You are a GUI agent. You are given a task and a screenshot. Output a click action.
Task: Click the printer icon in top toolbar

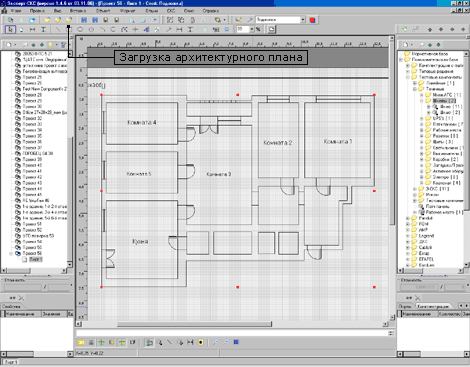tap(143, 20)
